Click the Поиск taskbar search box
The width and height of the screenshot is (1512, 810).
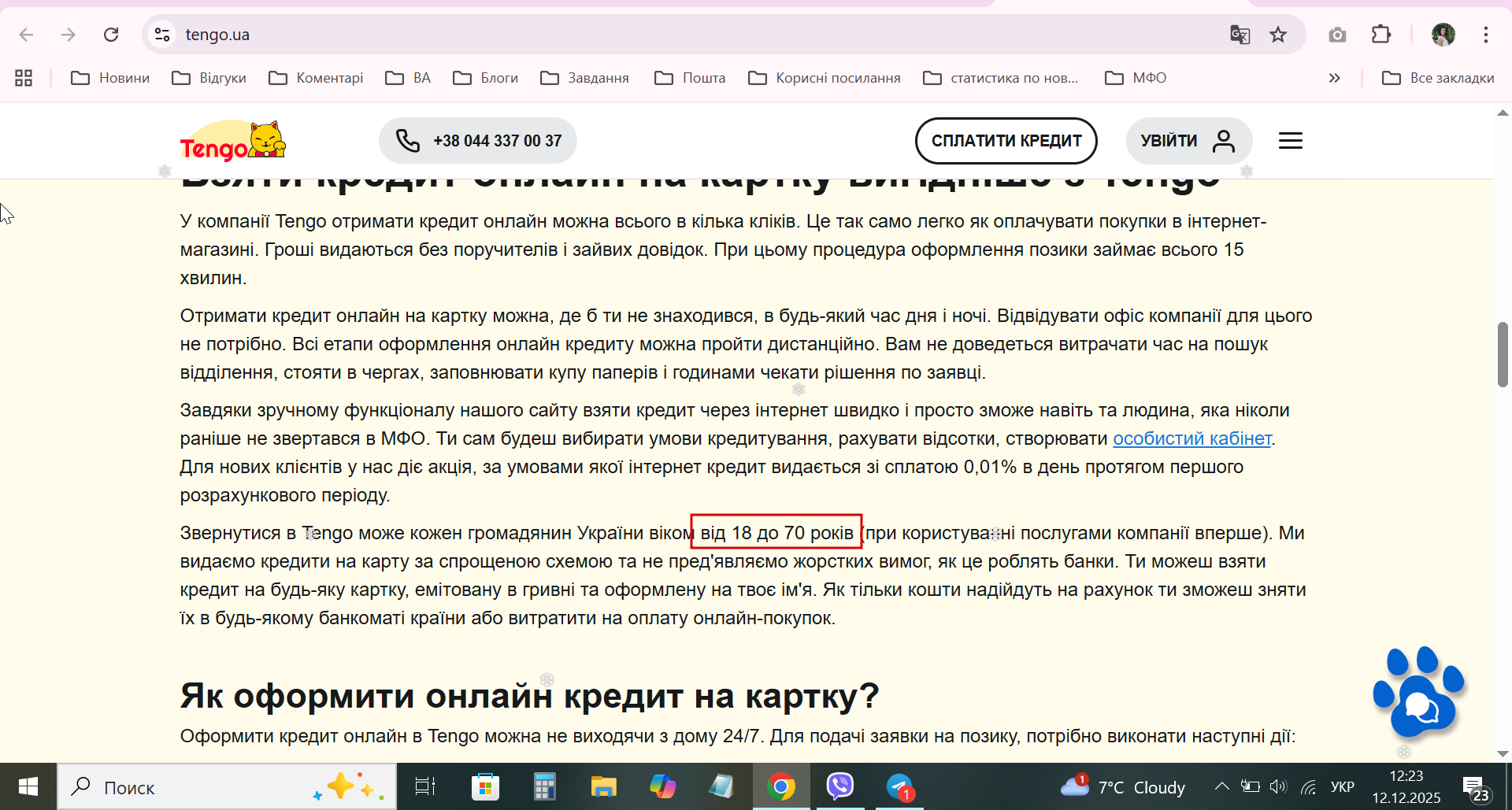tap(227, 786)
